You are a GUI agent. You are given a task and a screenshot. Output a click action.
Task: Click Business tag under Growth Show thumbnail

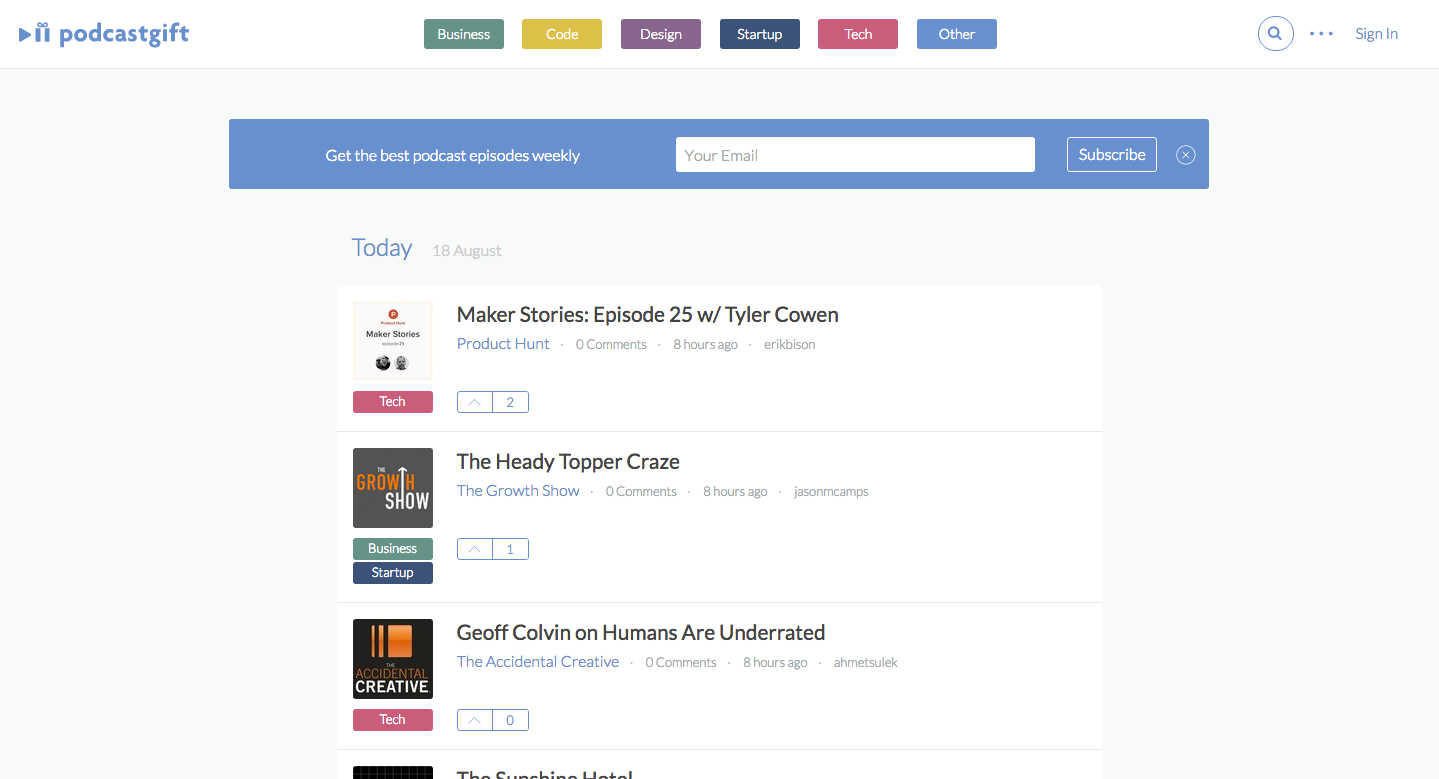(393, 549)
